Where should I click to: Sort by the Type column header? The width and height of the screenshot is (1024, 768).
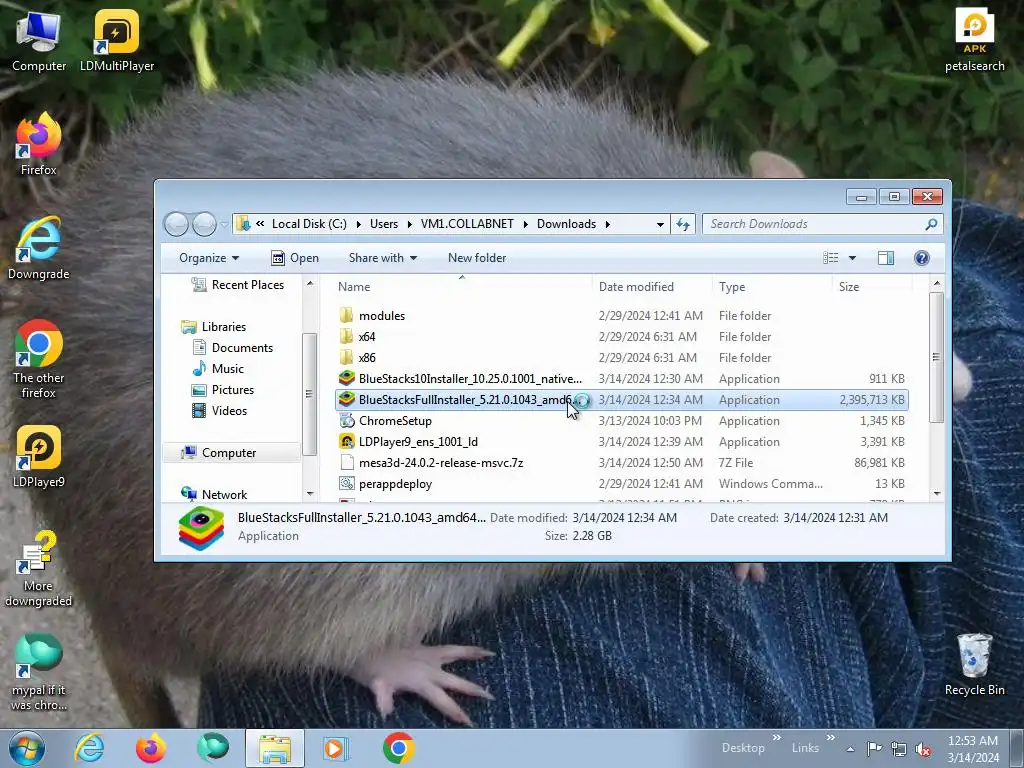pyautogui.click(x=772, y=287)
